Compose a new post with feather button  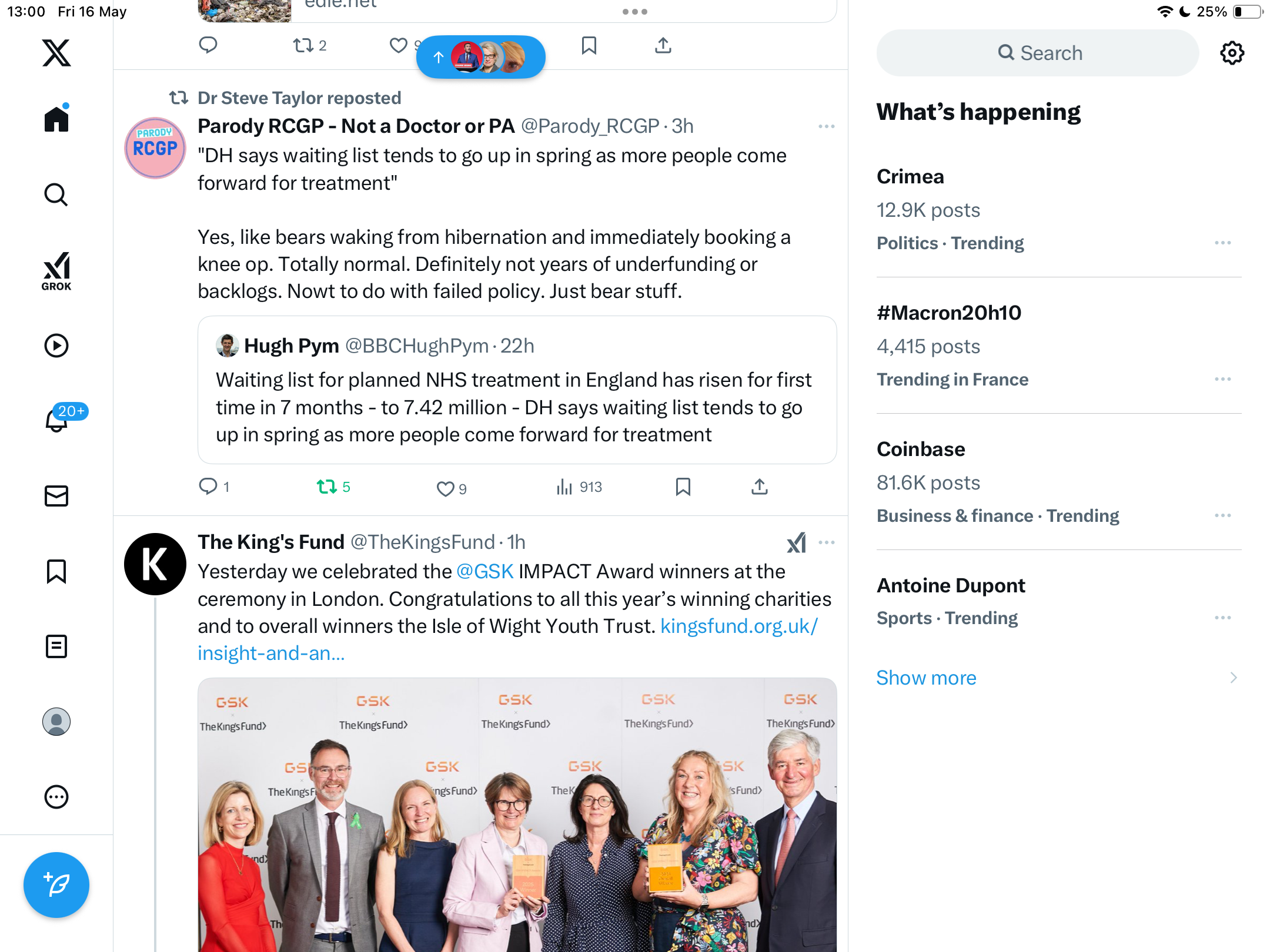(x=56, y=884)
